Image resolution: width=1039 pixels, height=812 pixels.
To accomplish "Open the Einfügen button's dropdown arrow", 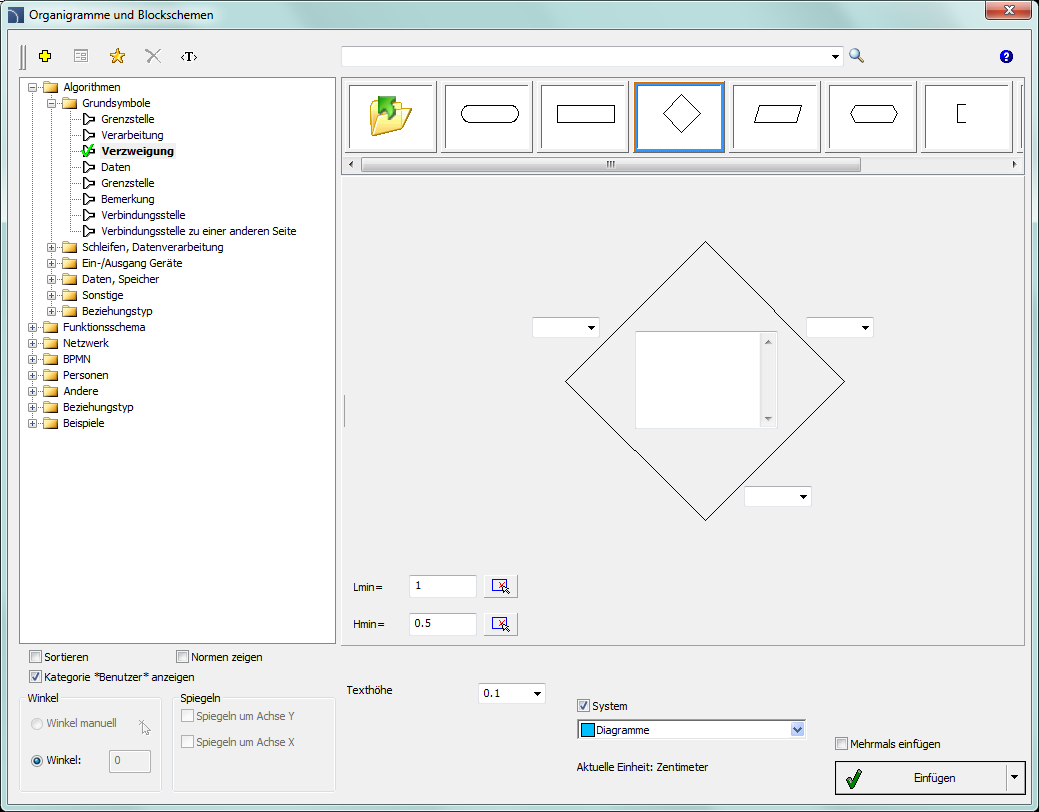I will click(1015, 778).
